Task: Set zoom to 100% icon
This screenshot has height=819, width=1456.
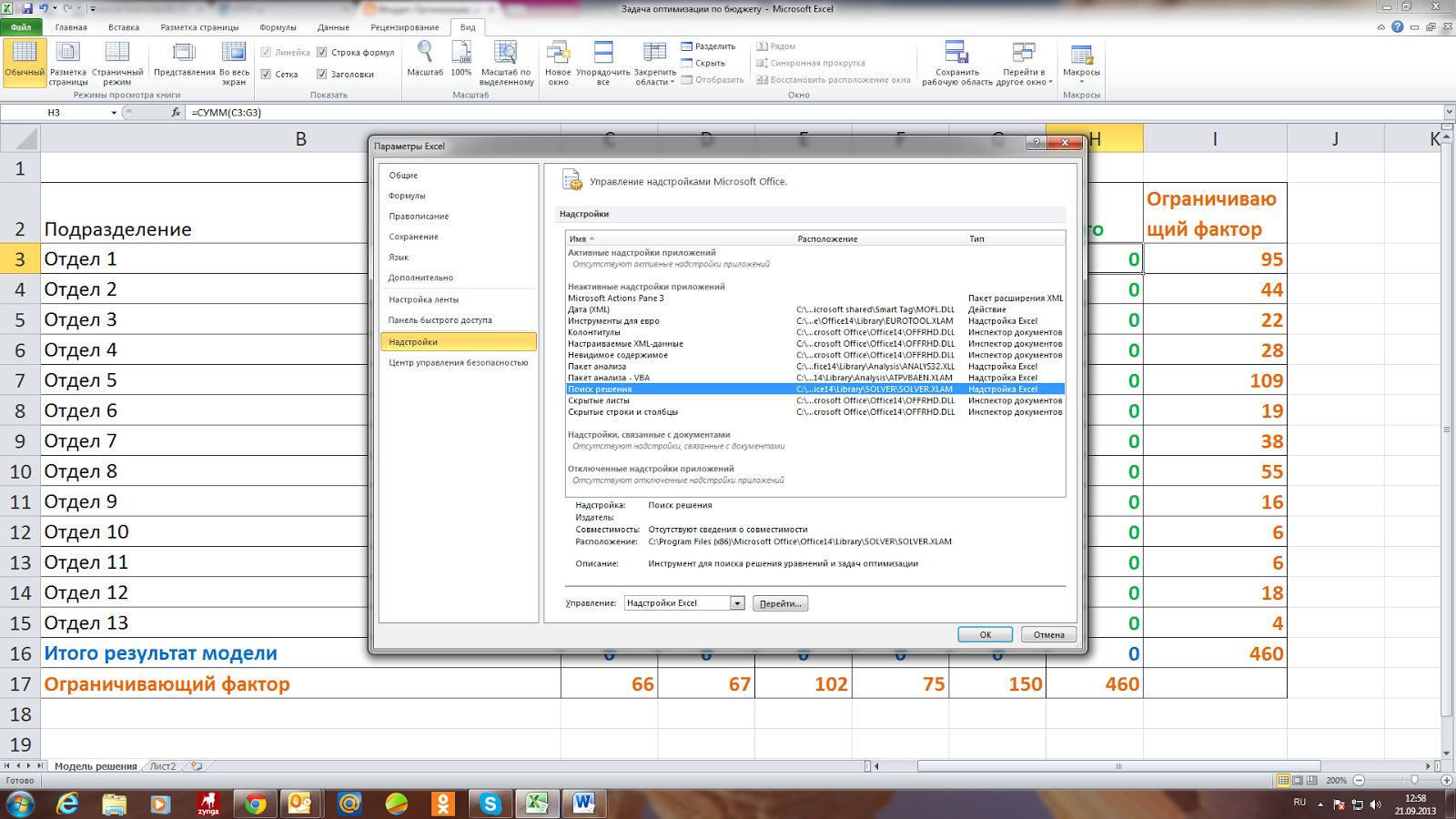Action: (x=461, y=58)
